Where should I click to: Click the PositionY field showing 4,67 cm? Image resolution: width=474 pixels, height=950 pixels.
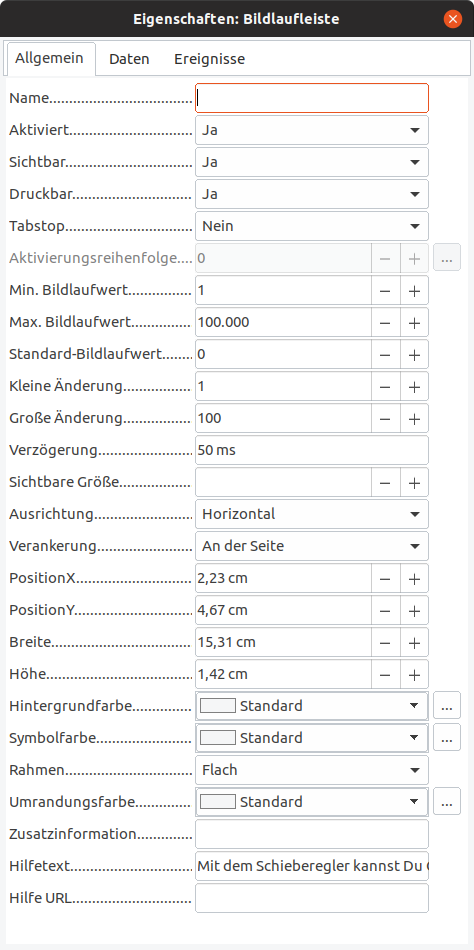(283, 610)
